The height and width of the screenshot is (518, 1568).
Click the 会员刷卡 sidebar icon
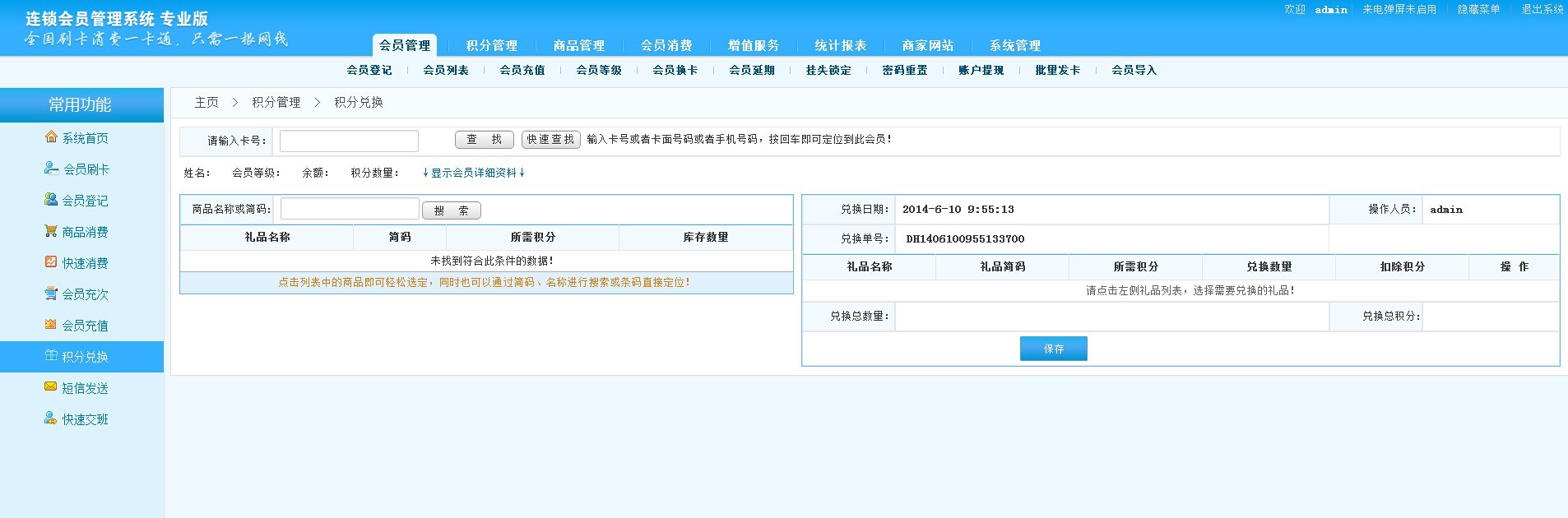51,169
